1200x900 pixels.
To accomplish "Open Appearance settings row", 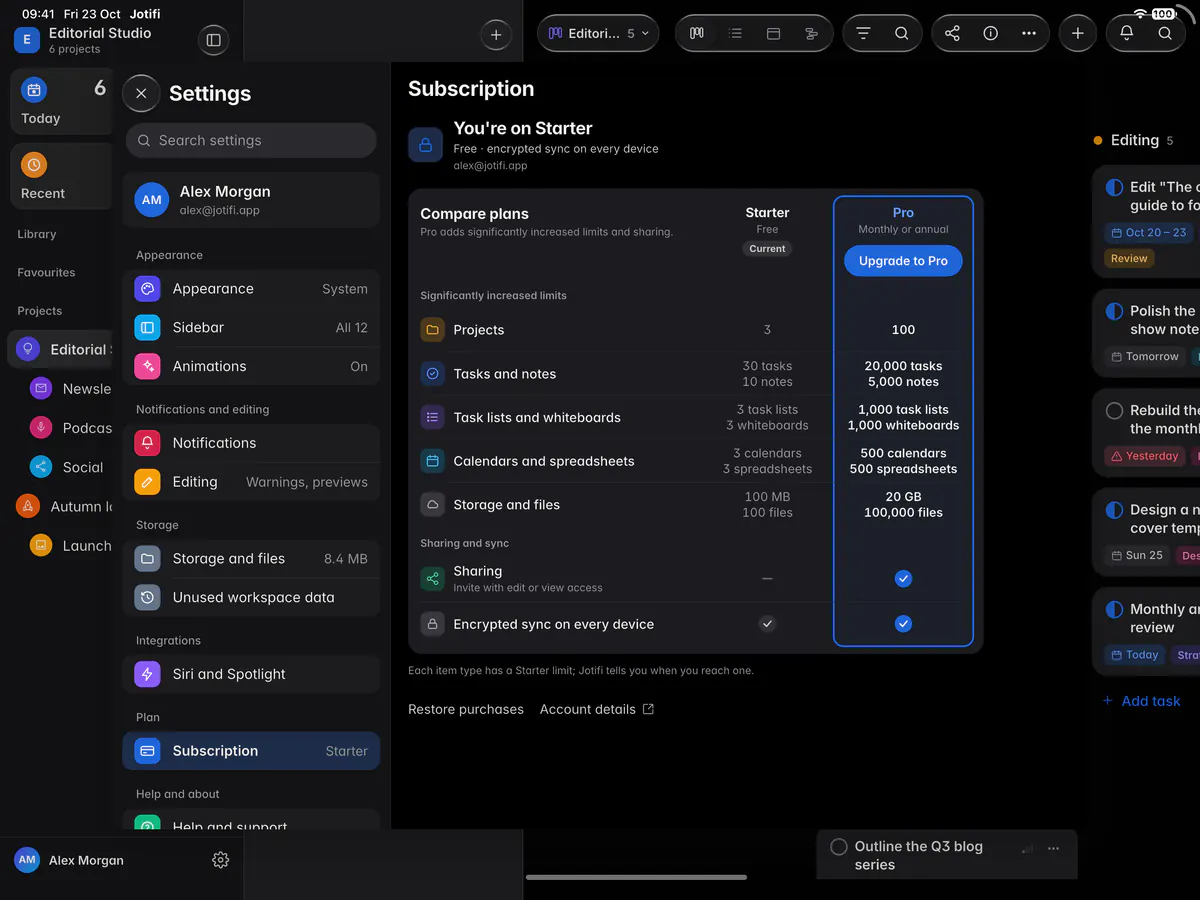I will coord(251,289).
